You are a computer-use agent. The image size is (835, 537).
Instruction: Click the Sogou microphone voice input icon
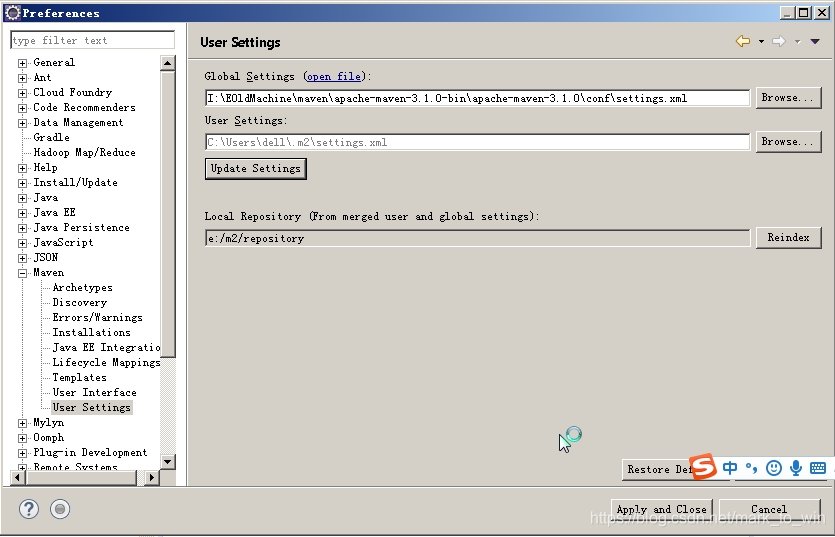[796, 468]
